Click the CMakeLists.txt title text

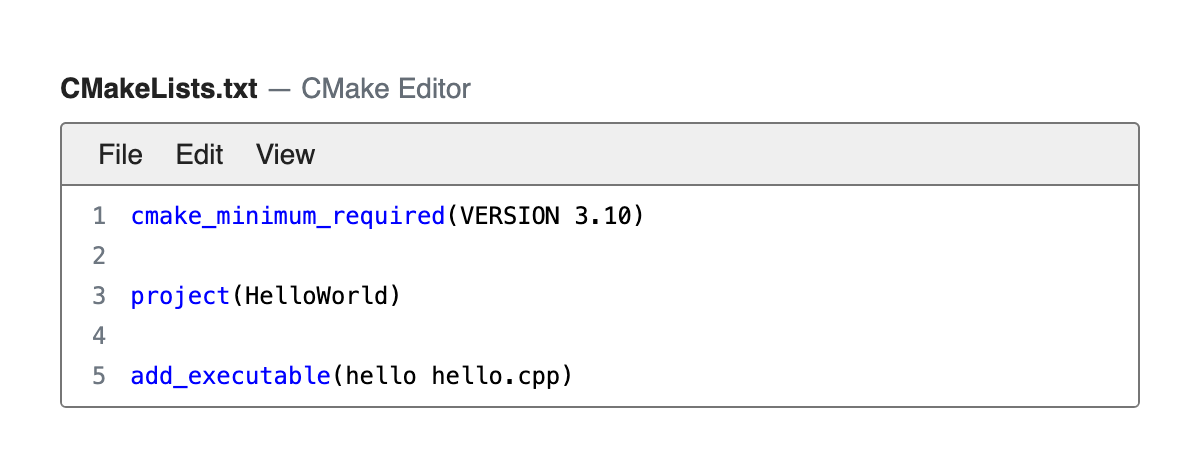159,89
